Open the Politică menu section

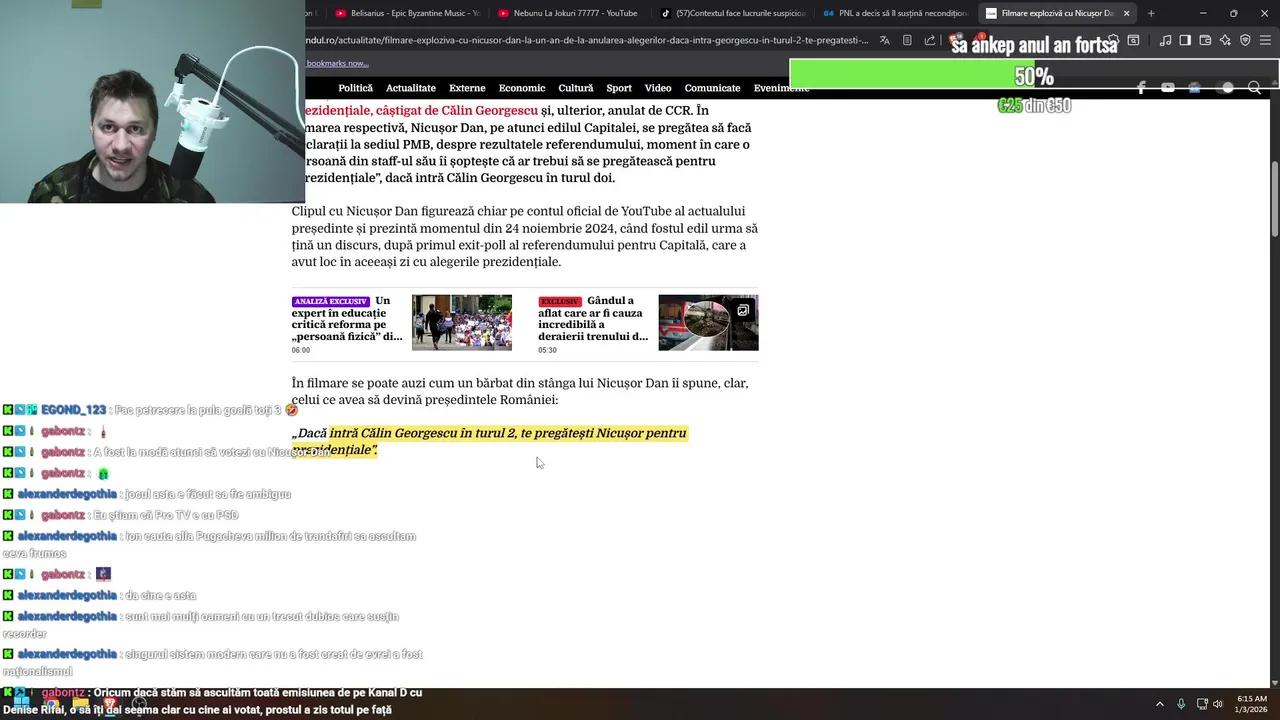(355, 88)
